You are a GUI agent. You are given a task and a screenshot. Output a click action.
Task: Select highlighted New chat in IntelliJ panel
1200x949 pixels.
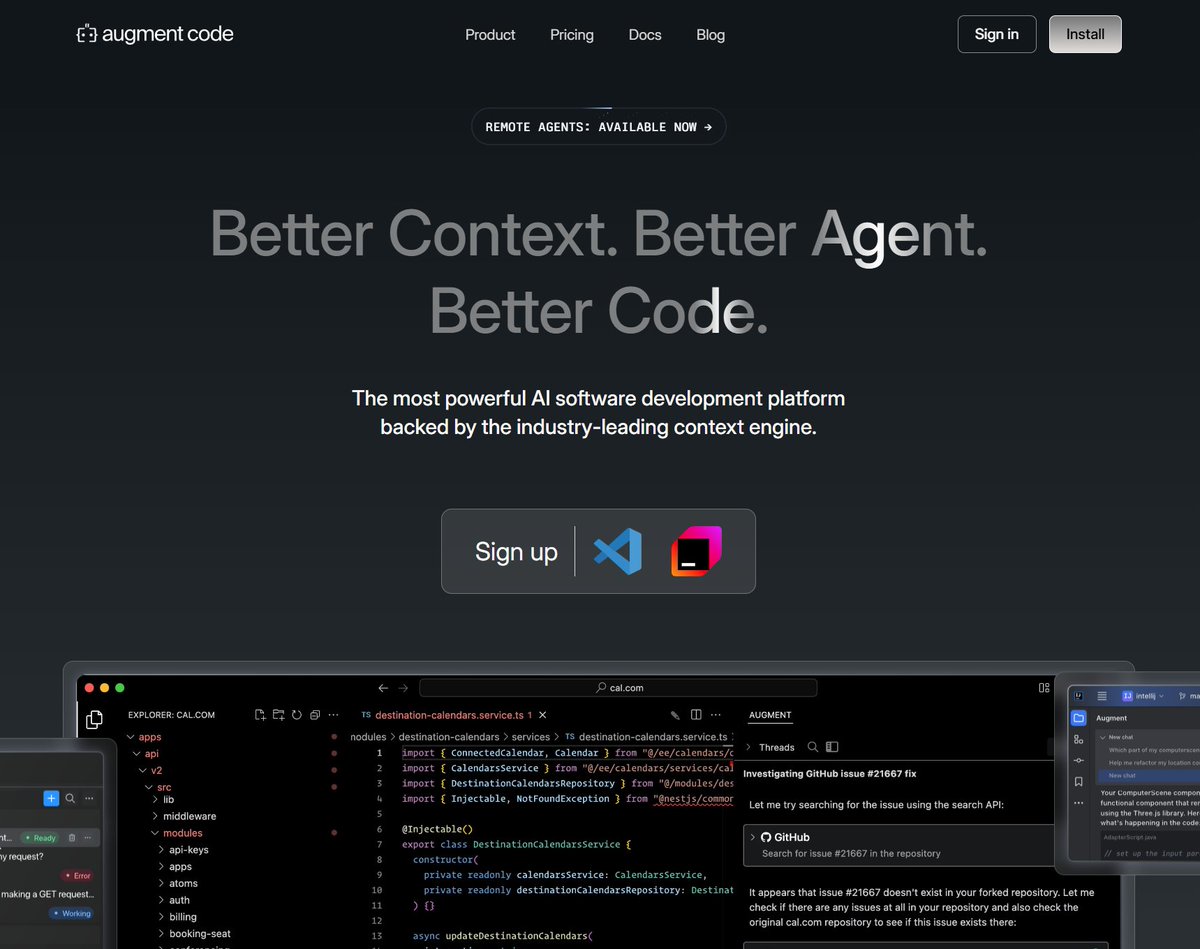(1148, 775)
